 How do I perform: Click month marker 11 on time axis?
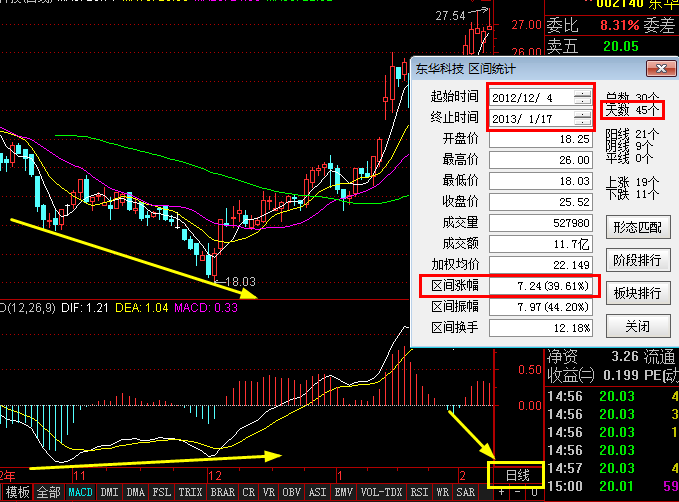click(x=79, y=476)
